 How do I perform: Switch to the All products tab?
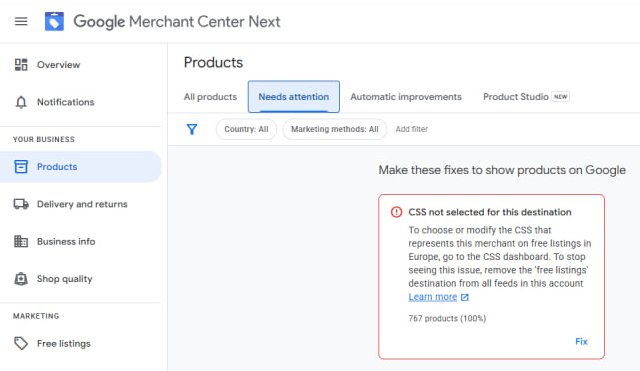pos(210,97)
